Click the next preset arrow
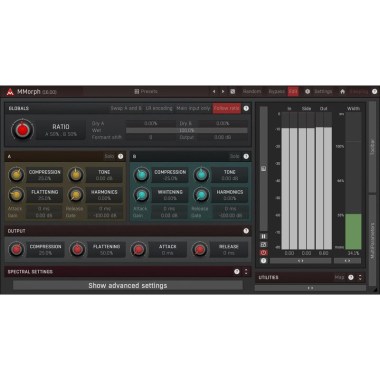This screenshot has height=380, width=380. click(x=223, y=91)
